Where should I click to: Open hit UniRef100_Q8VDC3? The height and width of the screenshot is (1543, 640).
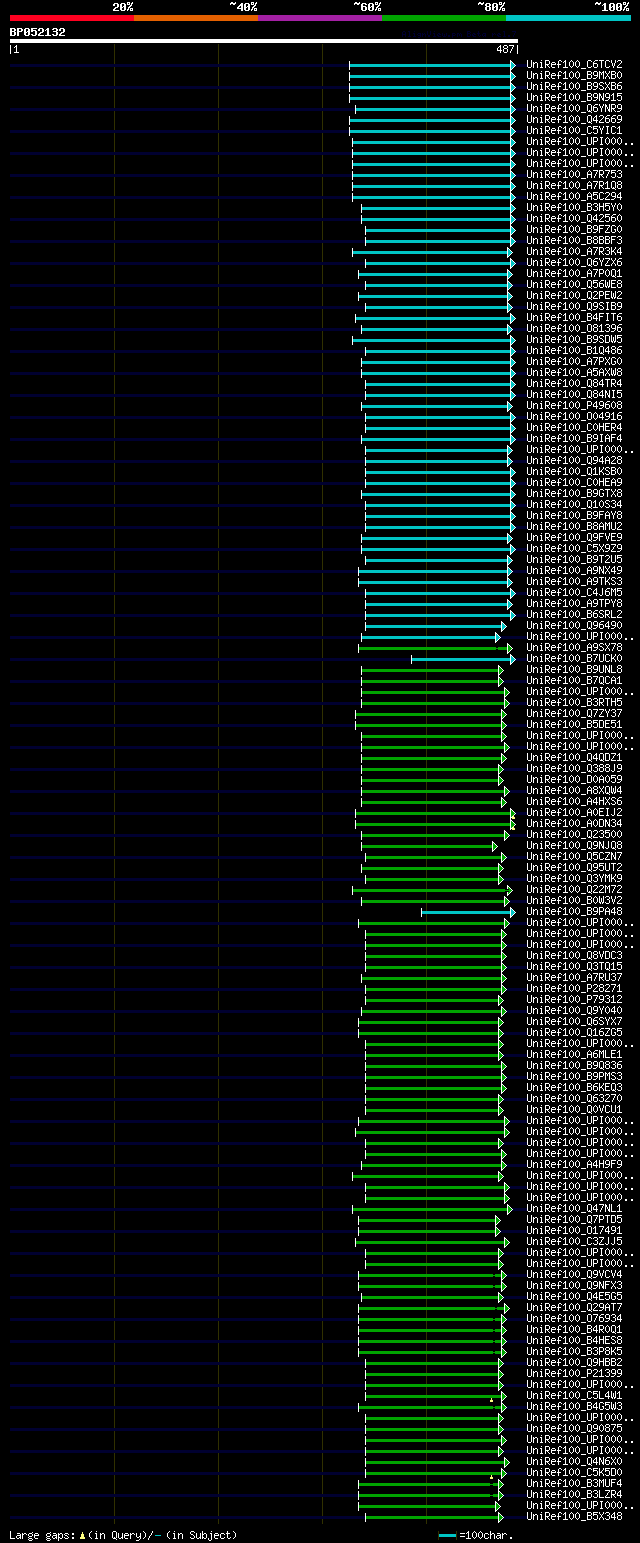coord(574,955)
